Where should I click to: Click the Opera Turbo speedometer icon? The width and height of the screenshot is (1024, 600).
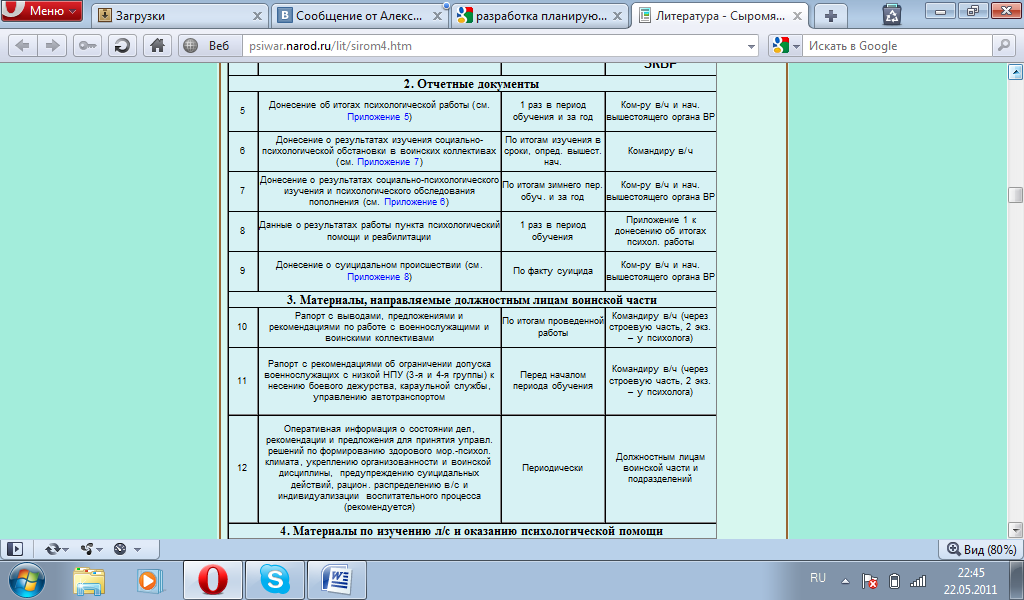pyautogui.click(x=120, y=549)
